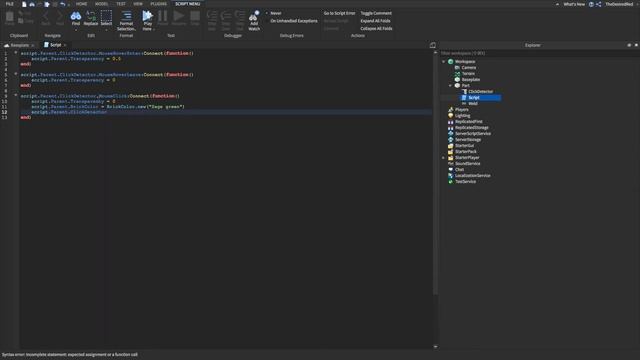640x360 pixels.
Task: Select TestService in Explorer
Action: pyautogui.click(x=465, y=182)
